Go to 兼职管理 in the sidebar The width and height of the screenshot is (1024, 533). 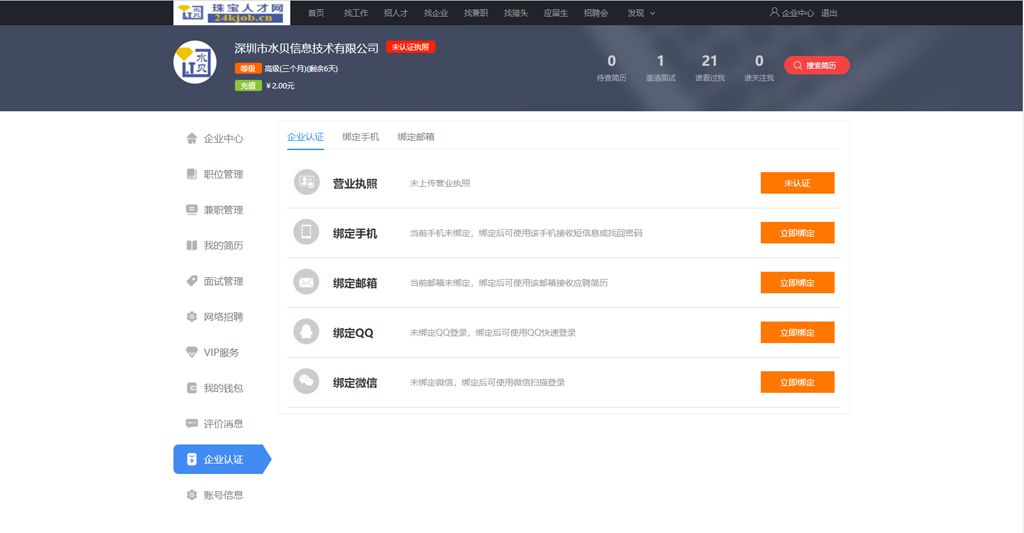(x=222, y=210)
